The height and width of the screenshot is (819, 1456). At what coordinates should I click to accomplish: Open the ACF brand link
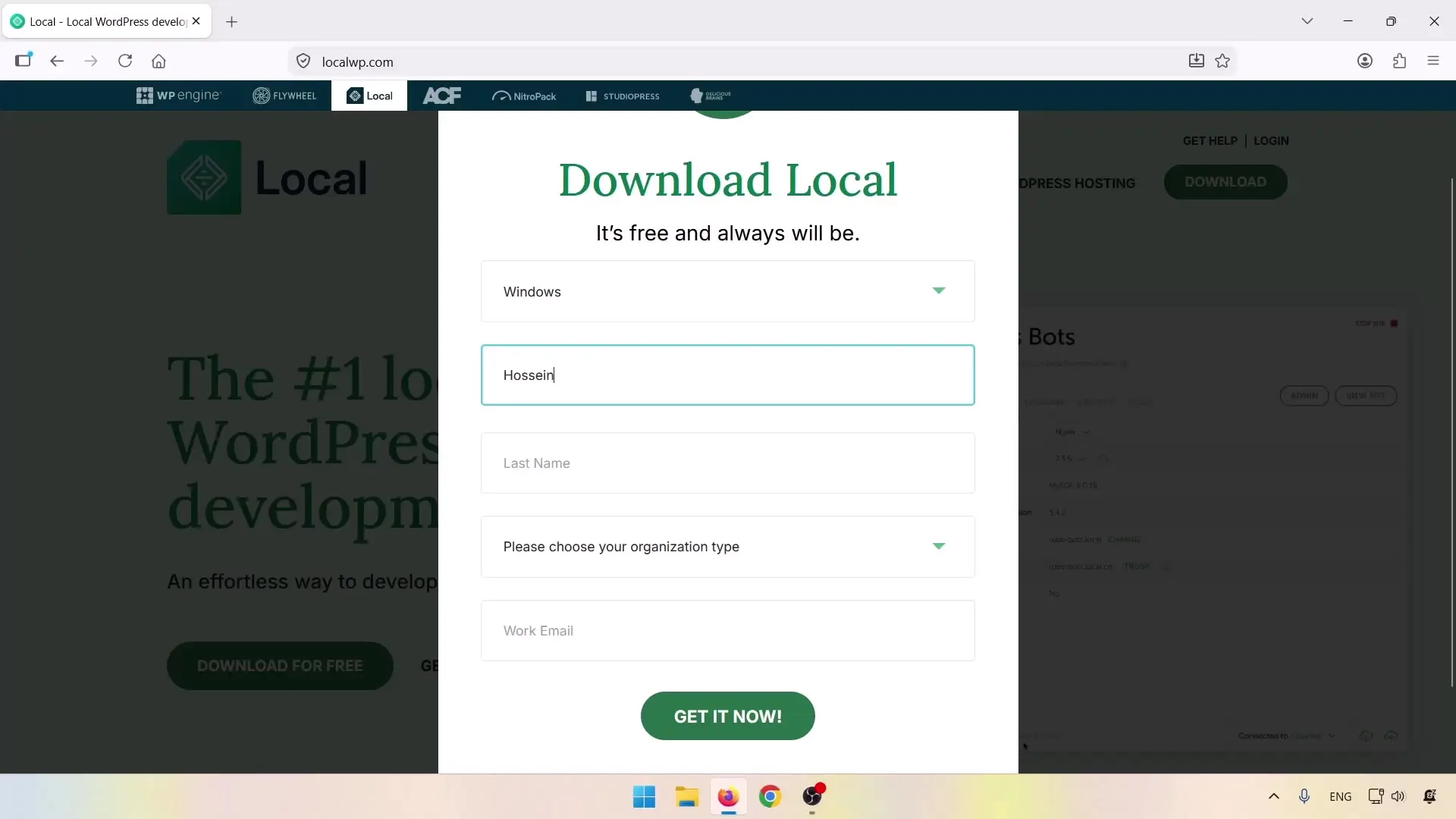[x=442, y=96]
